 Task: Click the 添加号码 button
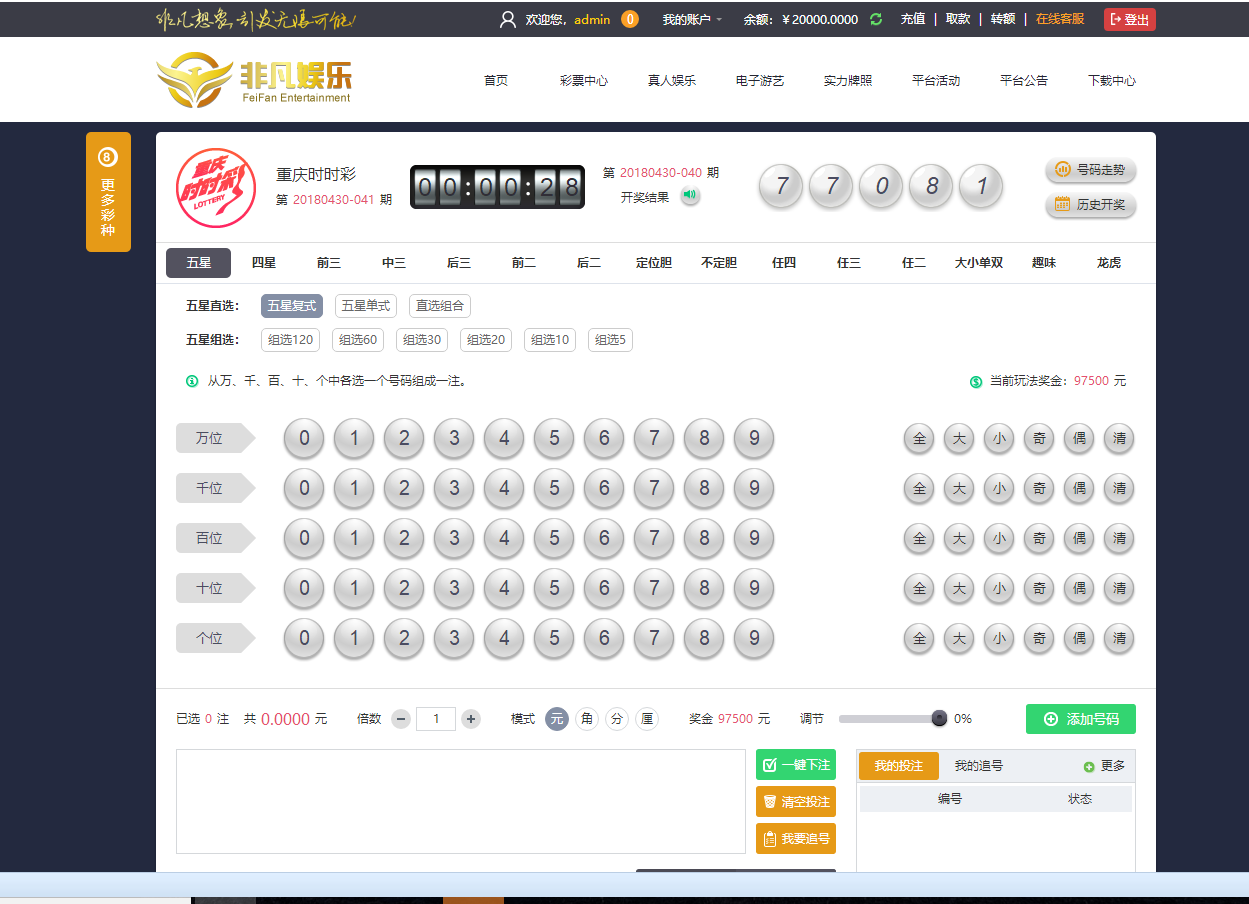click(x=1080, y=719)
